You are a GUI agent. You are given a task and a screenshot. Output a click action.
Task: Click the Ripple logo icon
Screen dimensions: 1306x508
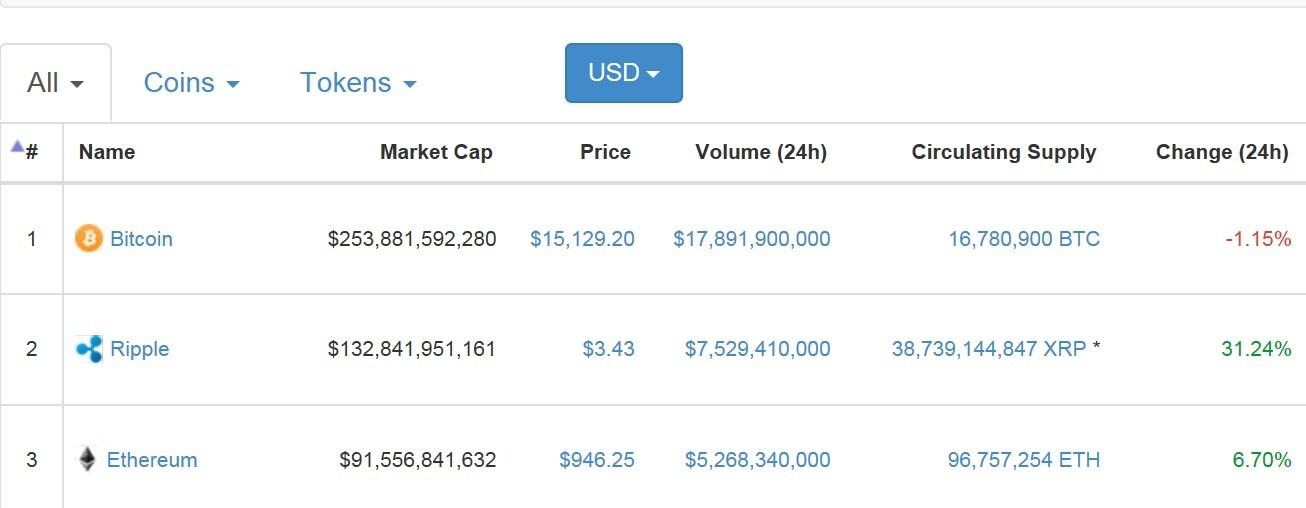[x=89, y=349]
